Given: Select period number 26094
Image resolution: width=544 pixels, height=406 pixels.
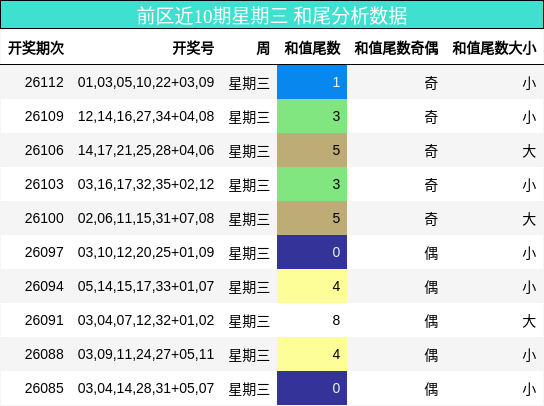Looking at the screenshot, I should coord(44,287).
